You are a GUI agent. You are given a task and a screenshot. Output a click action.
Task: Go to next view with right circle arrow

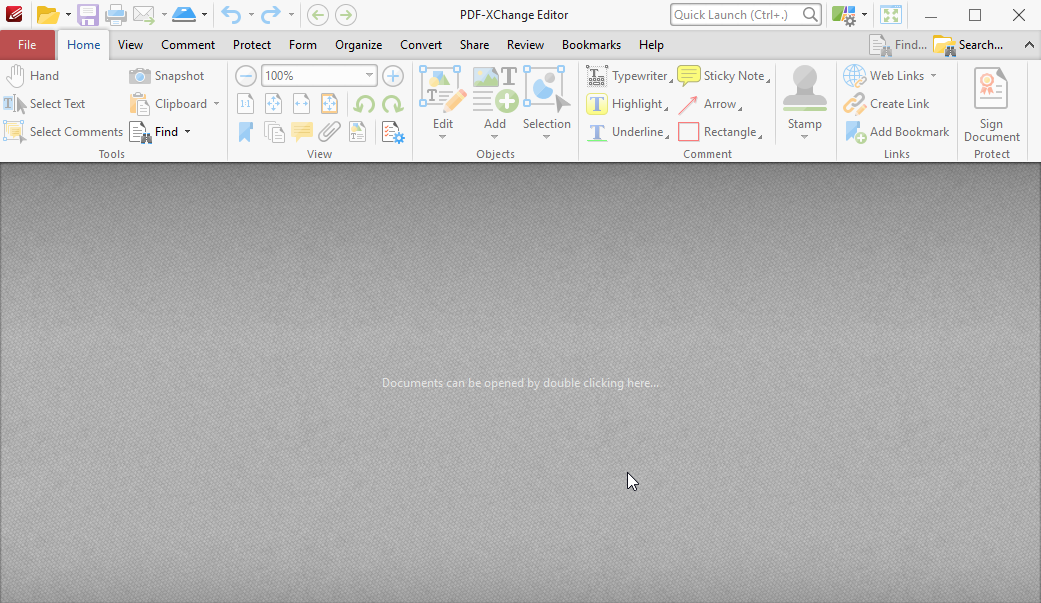(346, 15)
